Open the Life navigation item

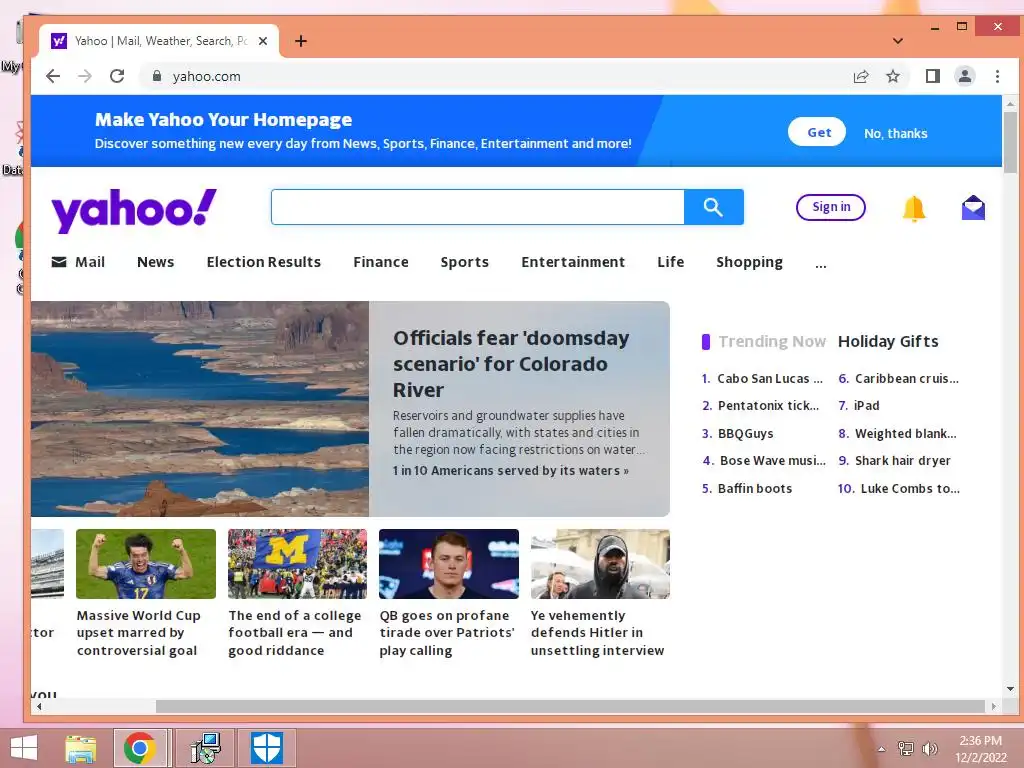[671, 262]
